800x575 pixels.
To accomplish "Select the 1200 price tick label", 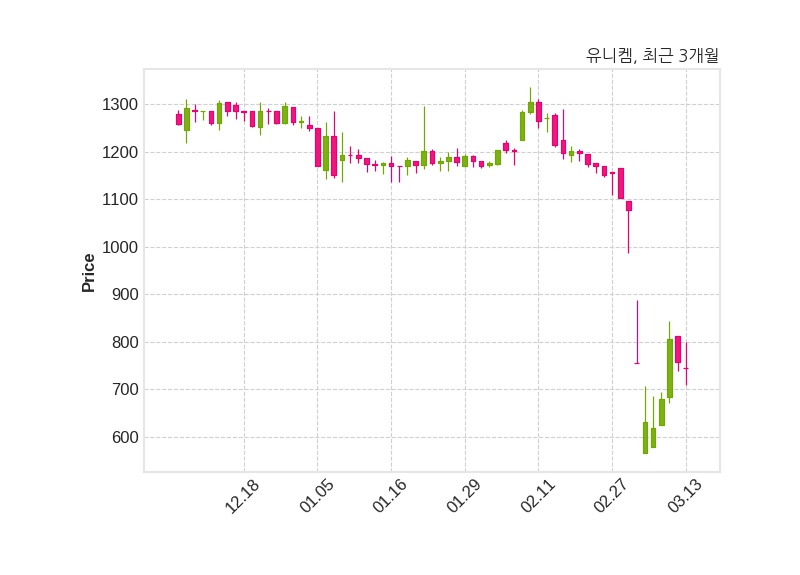I will [118, 153].
